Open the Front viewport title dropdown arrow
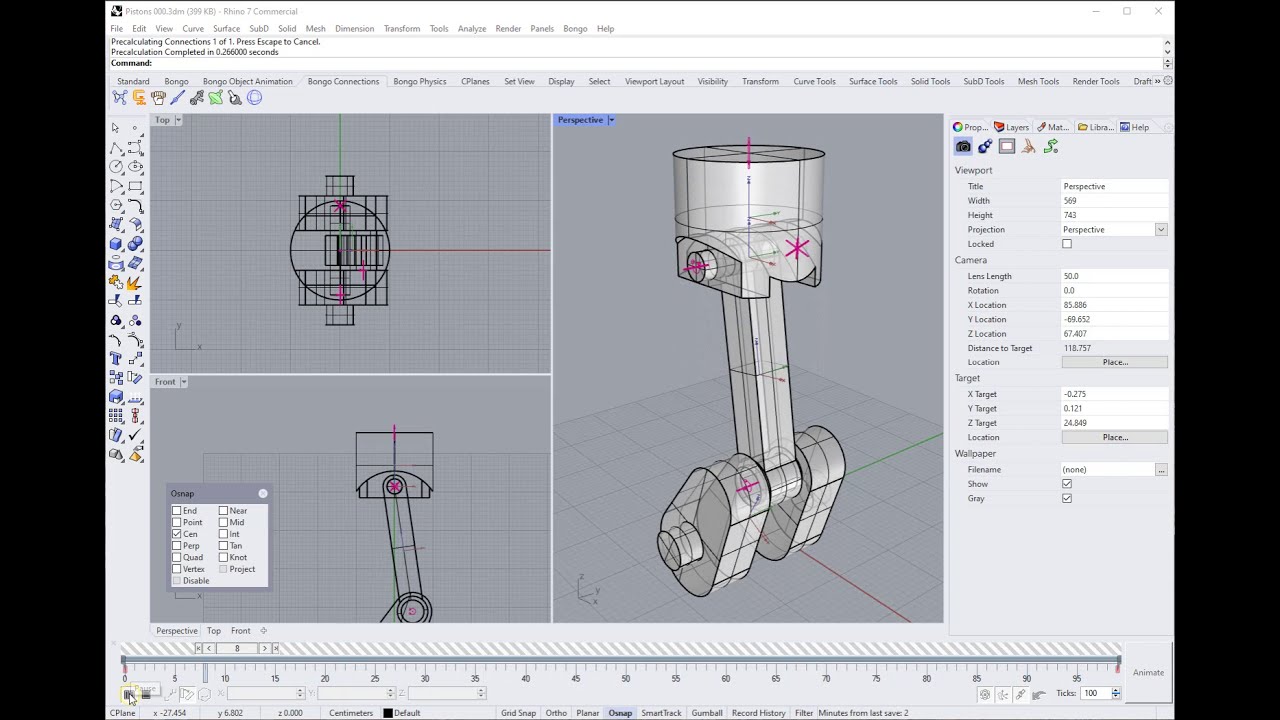Image resolution: width=1280 pixels, height=720 pixels. (x=184, y=382)
